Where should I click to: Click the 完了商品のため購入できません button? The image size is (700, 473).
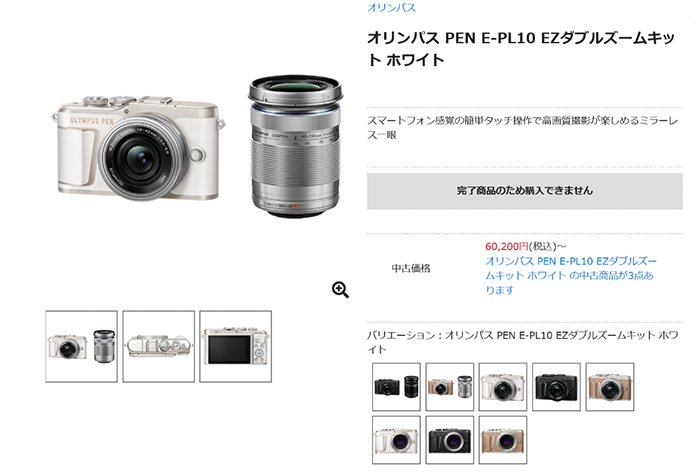point(525,191)
